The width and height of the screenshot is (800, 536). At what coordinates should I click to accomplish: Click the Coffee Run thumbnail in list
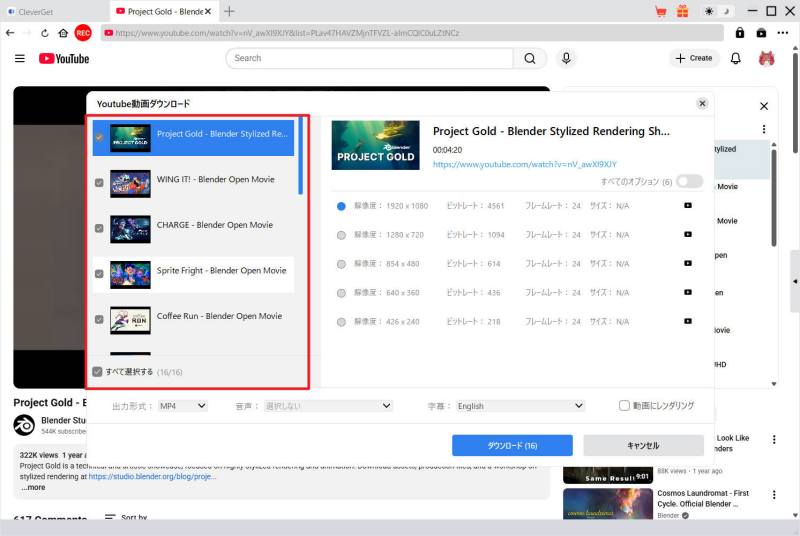[131, 320]
